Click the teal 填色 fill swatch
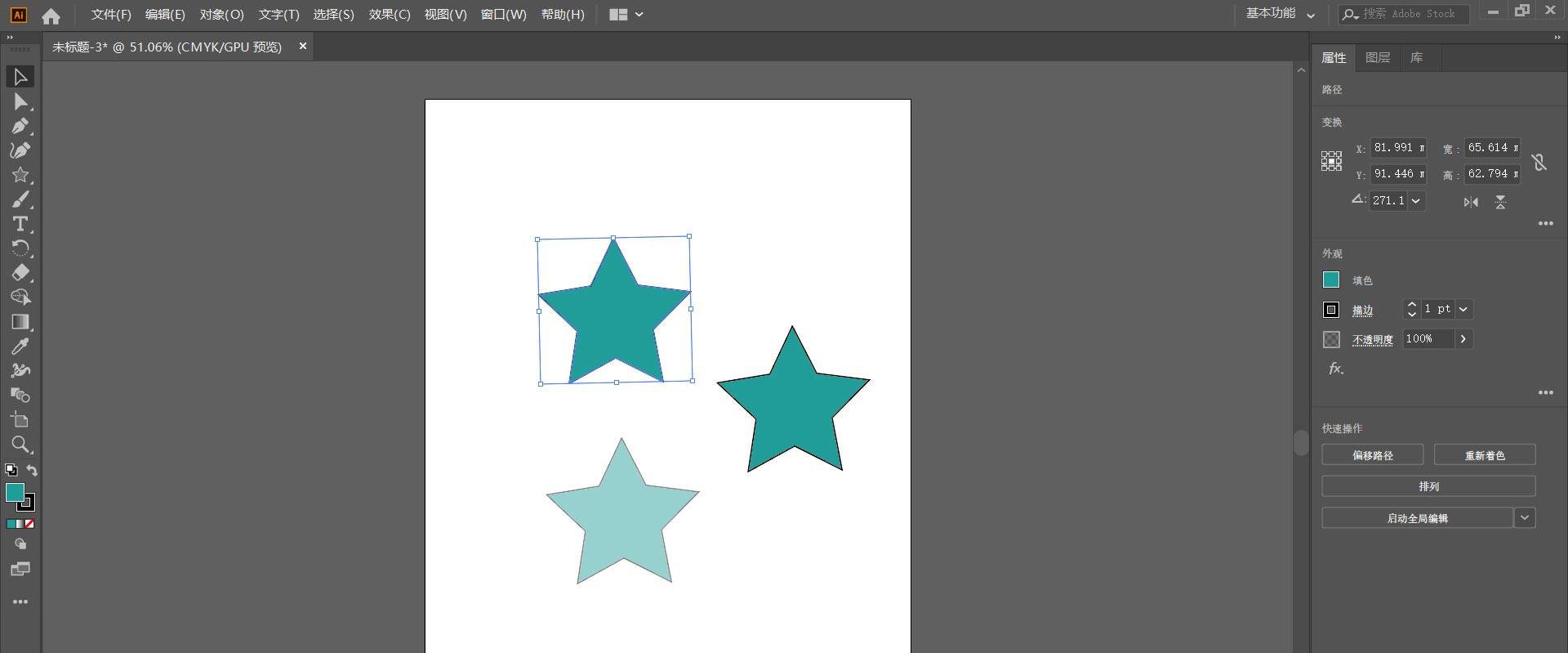The width and height of the screenshot is (1568, 653). click(1331, 280)
